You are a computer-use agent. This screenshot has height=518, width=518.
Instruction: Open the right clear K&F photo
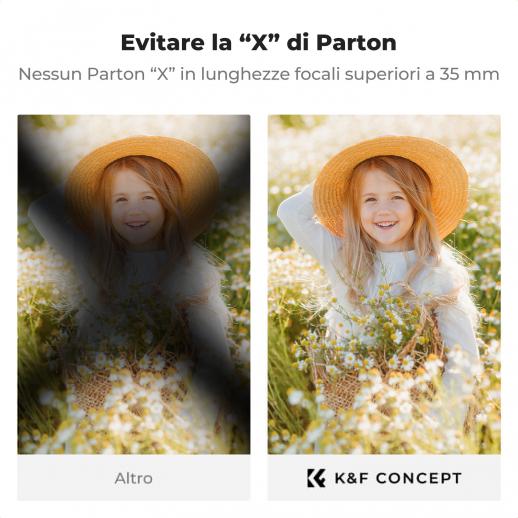[384, 284]
